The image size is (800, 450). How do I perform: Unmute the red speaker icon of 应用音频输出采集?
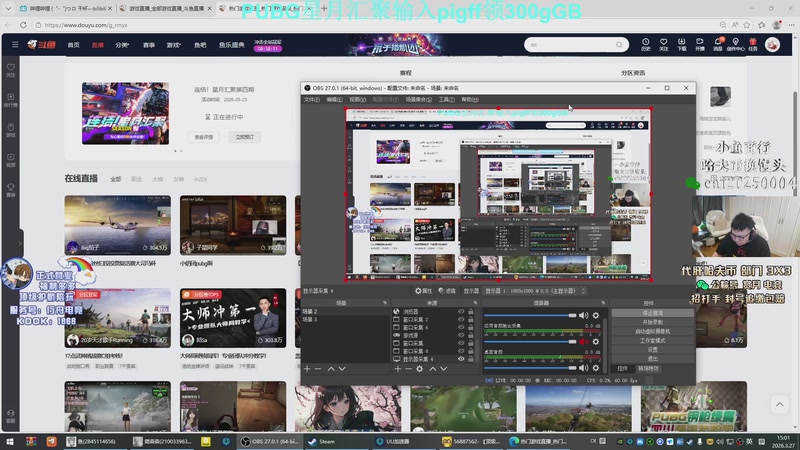coord(584,341)
